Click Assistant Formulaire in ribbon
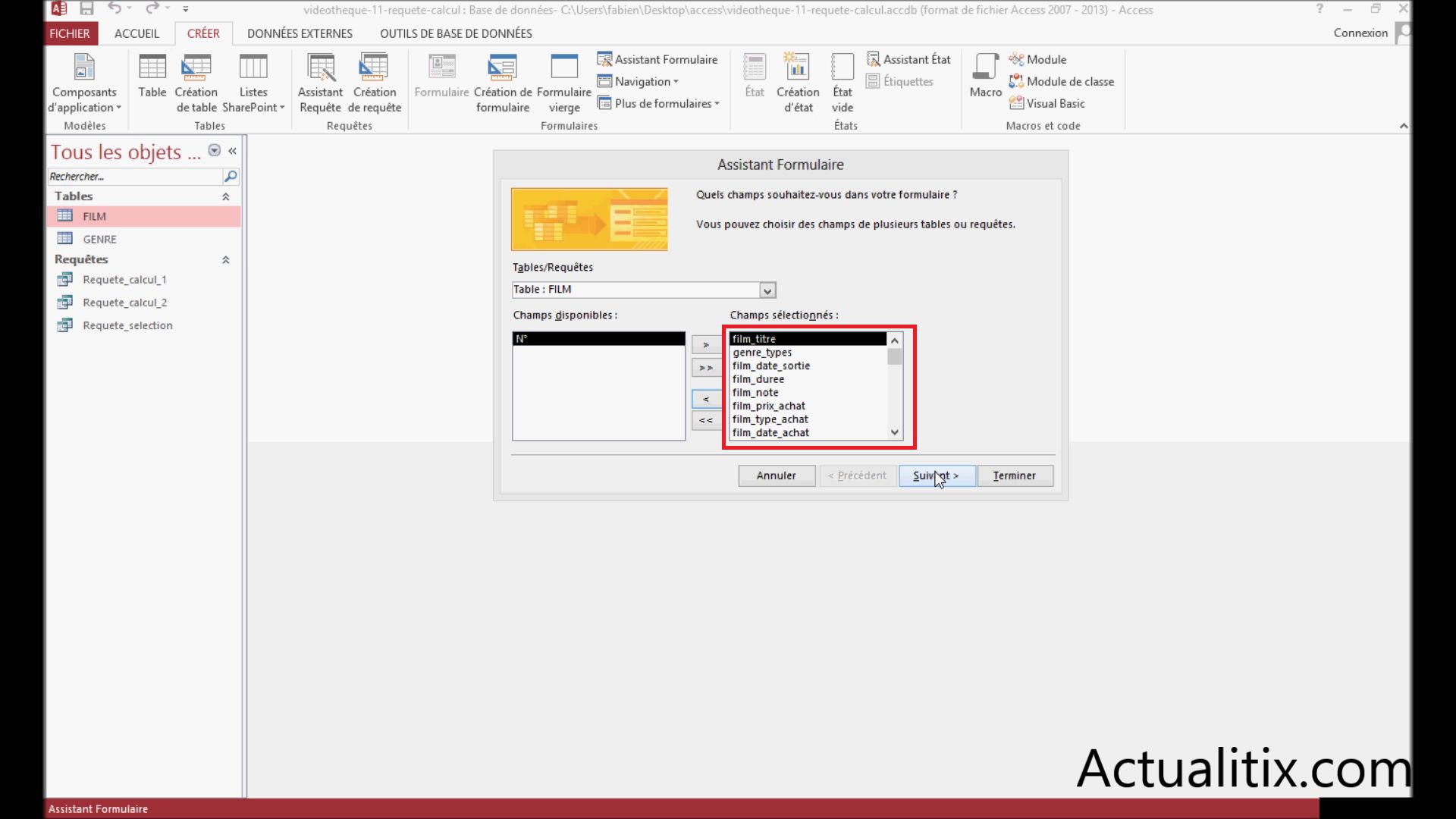Image resolution: width=1456 pixels, height=819 pixels. [x=657, y=59]
